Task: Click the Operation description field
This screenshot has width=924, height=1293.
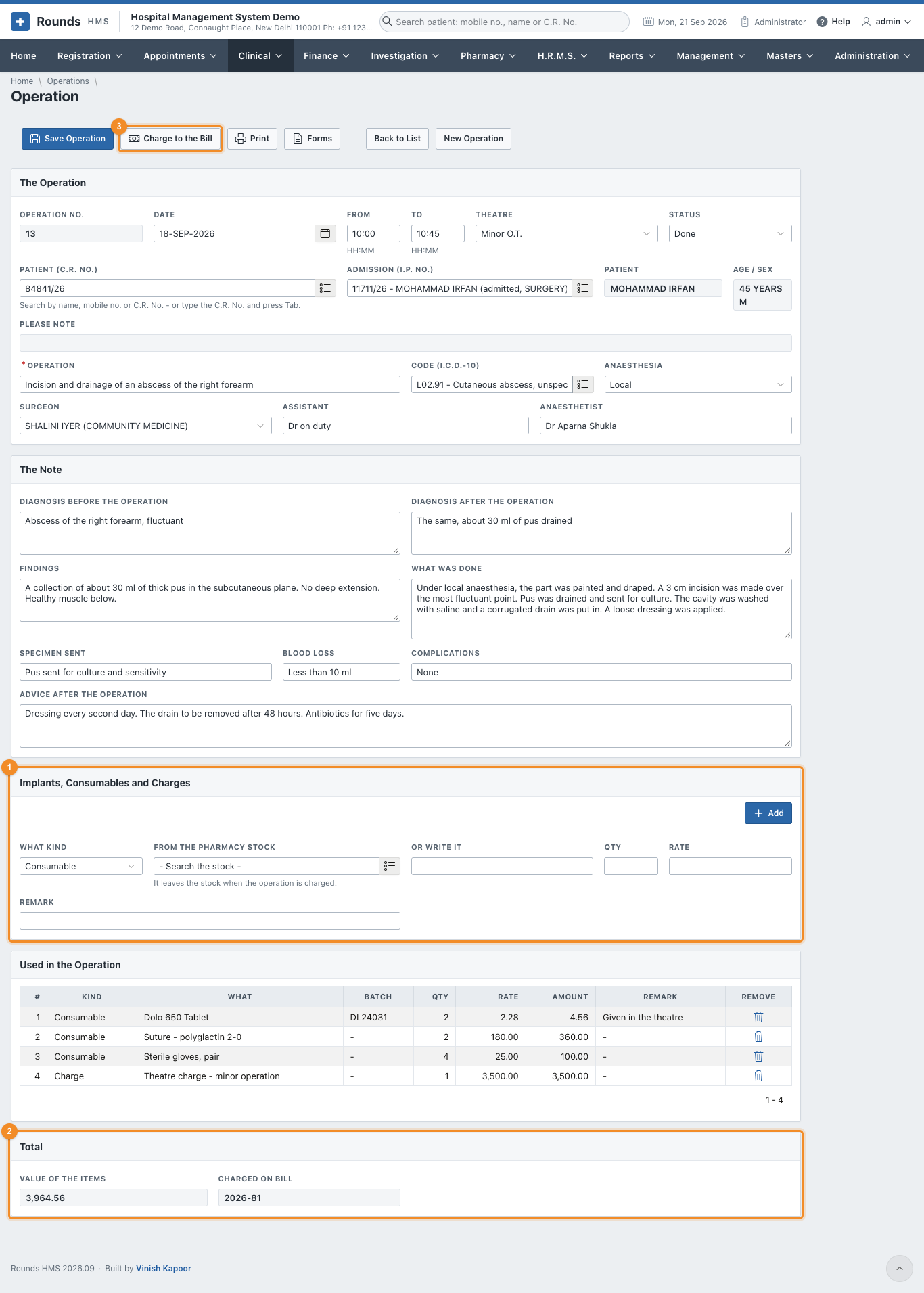Action: point(210,384)
